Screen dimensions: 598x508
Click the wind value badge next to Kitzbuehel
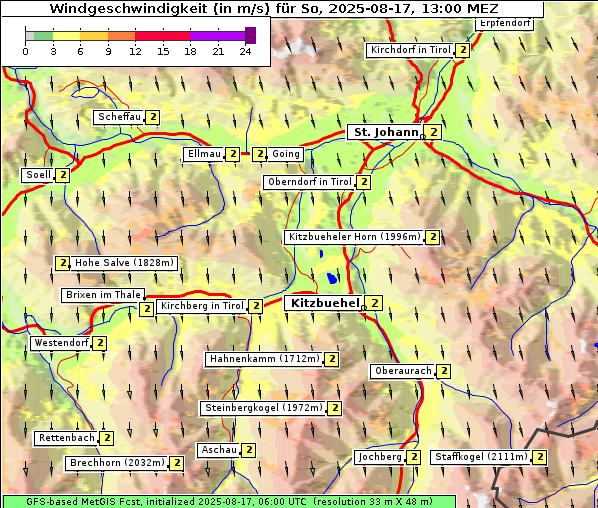pos(375,303)
